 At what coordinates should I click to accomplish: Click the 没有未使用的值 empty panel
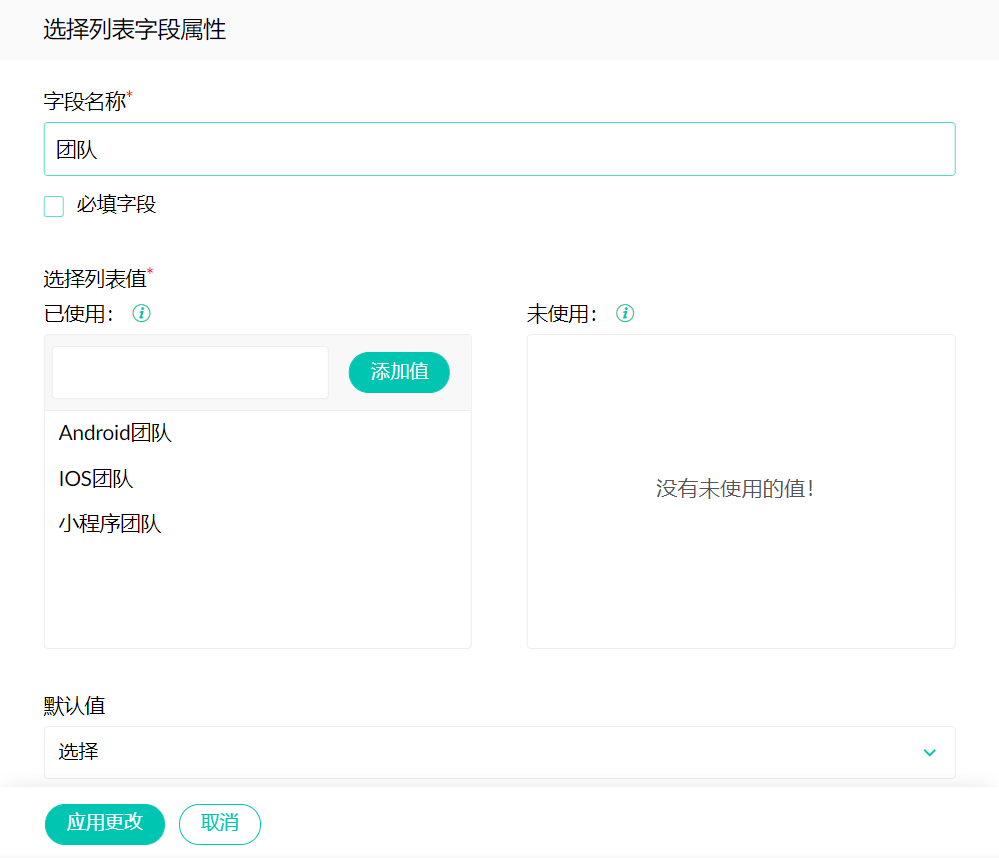pyautogui.click(x=740, y=490)
